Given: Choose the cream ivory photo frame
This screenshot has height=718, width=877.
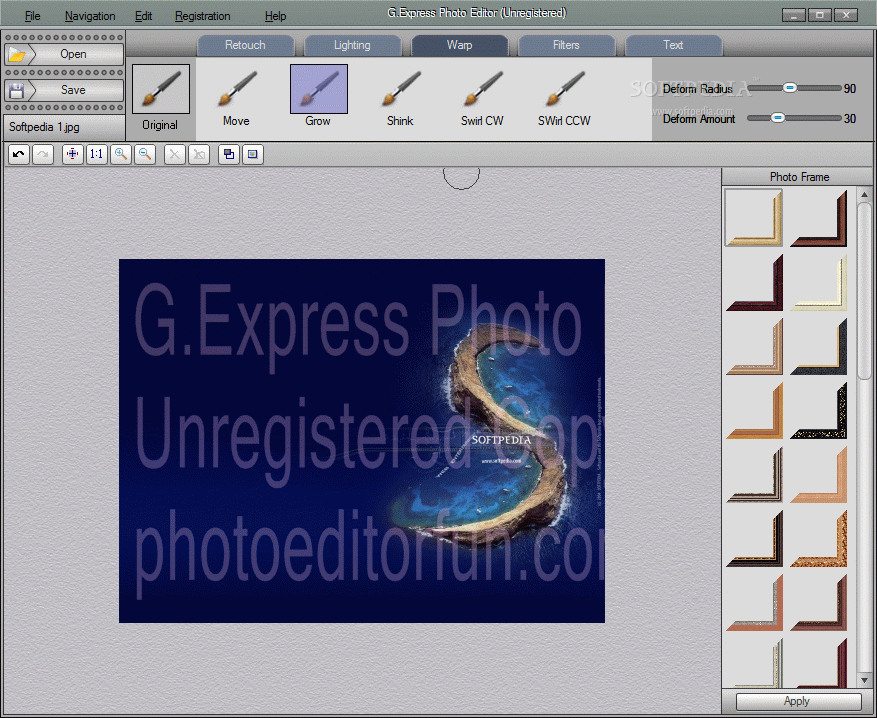Looking at the screenshot, I should (x=818, y=282).
